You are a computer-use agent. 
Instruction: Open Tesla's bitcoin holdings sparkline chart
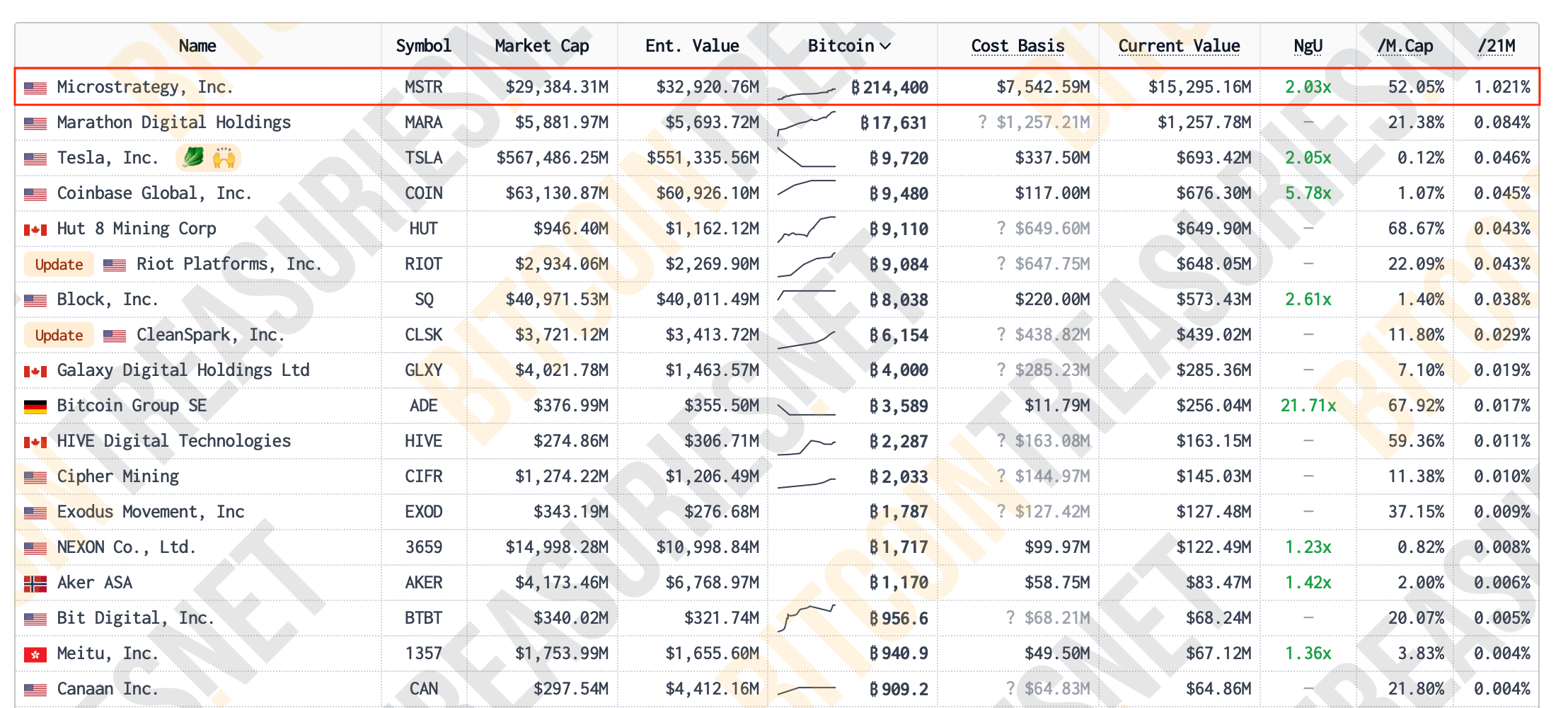click(x=807, y=157)
